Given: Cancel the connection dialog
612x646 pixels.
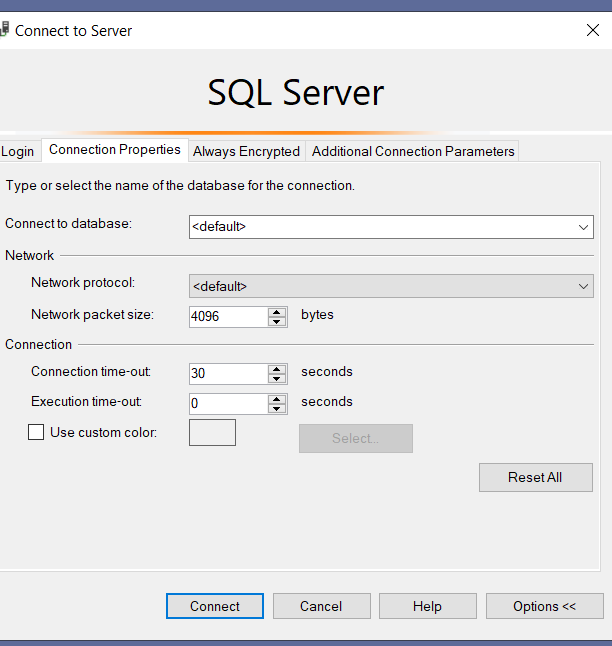Looking at the screenshot, I should 321,606.
